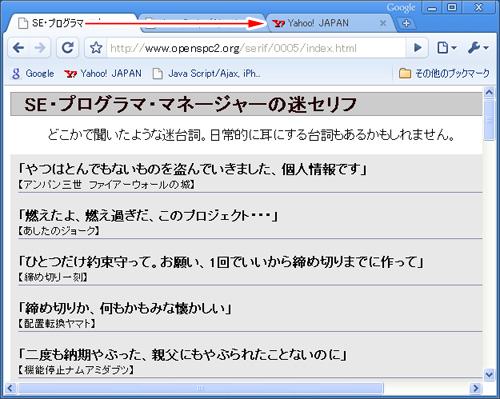Bookmark this page with the star icon
Image resolution: width=500 pixels, height=399 pixels.
[x=96, y=48]
